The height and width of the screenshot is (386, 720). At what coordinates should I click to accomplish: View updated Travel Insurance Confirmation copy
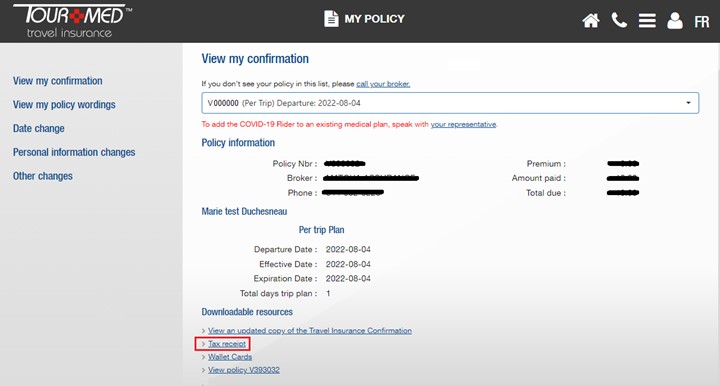coord(309,330)
